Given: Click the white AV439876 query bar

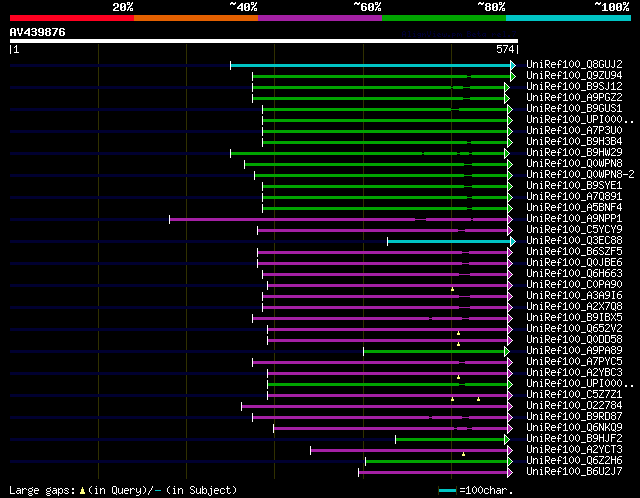Looking at the screenshot, I should [264, 41].
